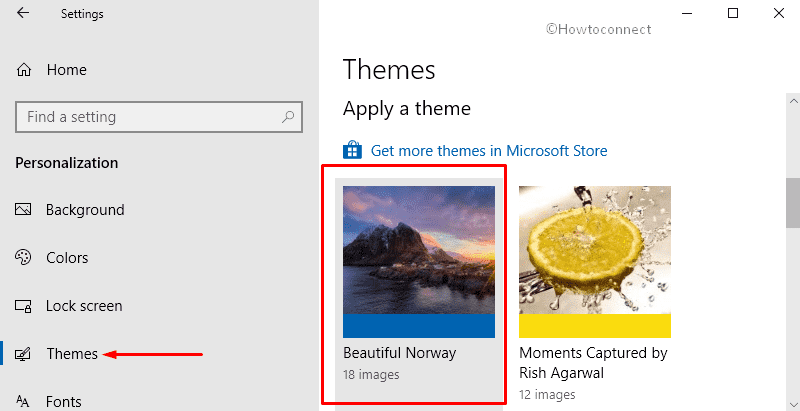
Task: Select the lemon Moments Captured theme thumbnail
Action: 595,262
